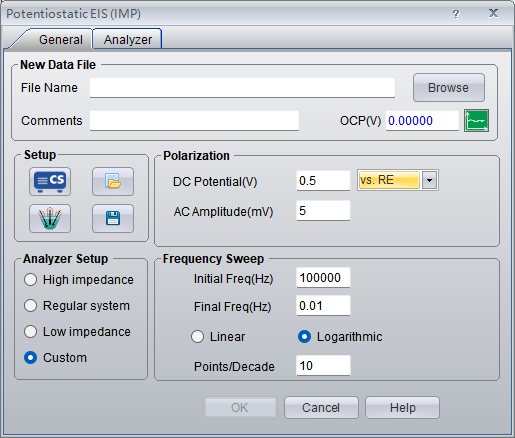515x438 pixels.
Task: Open the General tab
Action: click(x=61, y=39)
